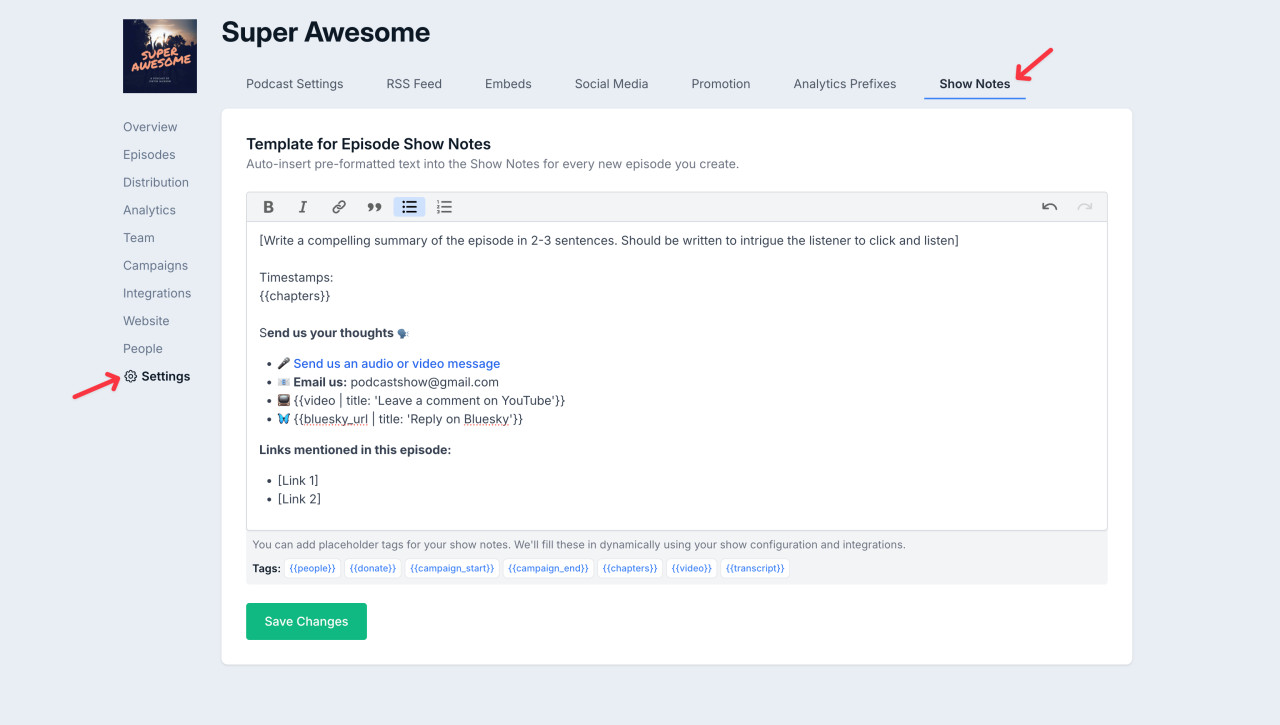
Task: Click the undo arrow icon
Action: (x=1049, y=207)
